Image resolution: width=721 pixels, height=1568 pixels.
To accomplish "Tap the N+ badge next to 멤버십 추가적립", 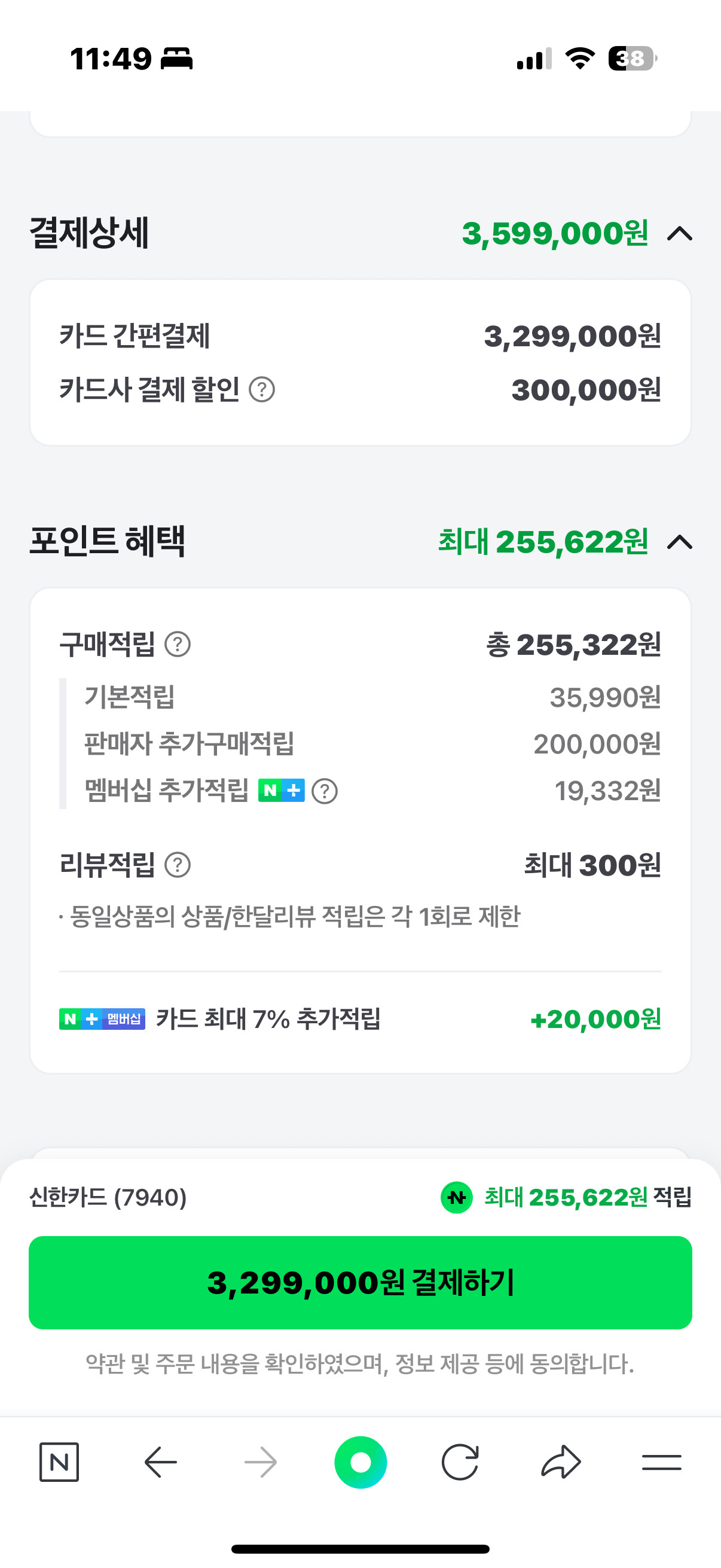I will coord(281,790).
